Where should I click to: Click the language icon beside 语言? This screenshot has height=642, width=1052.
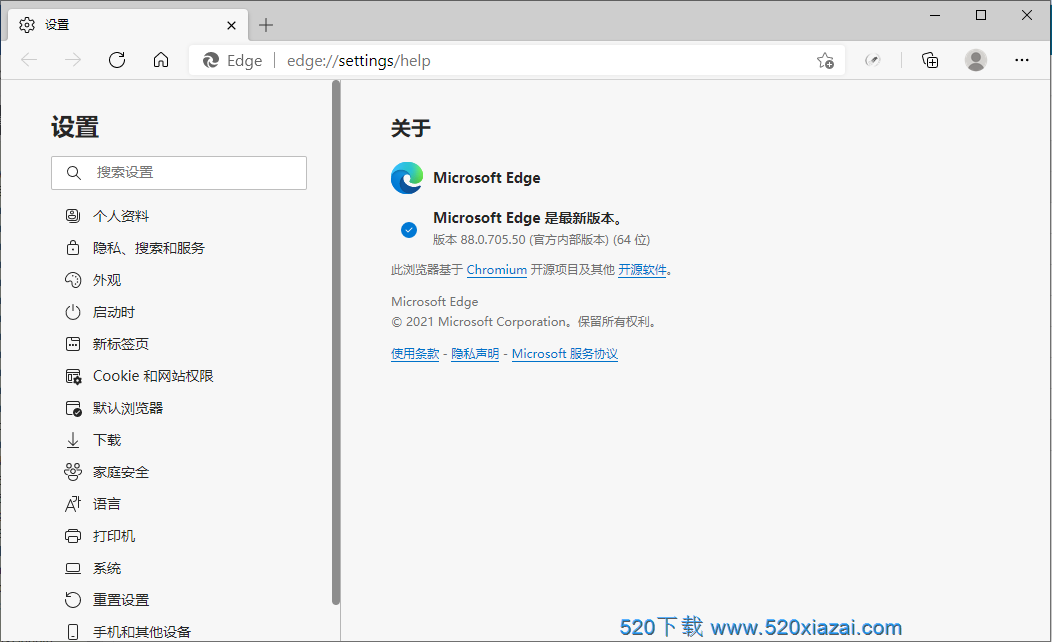coord(72,504)
